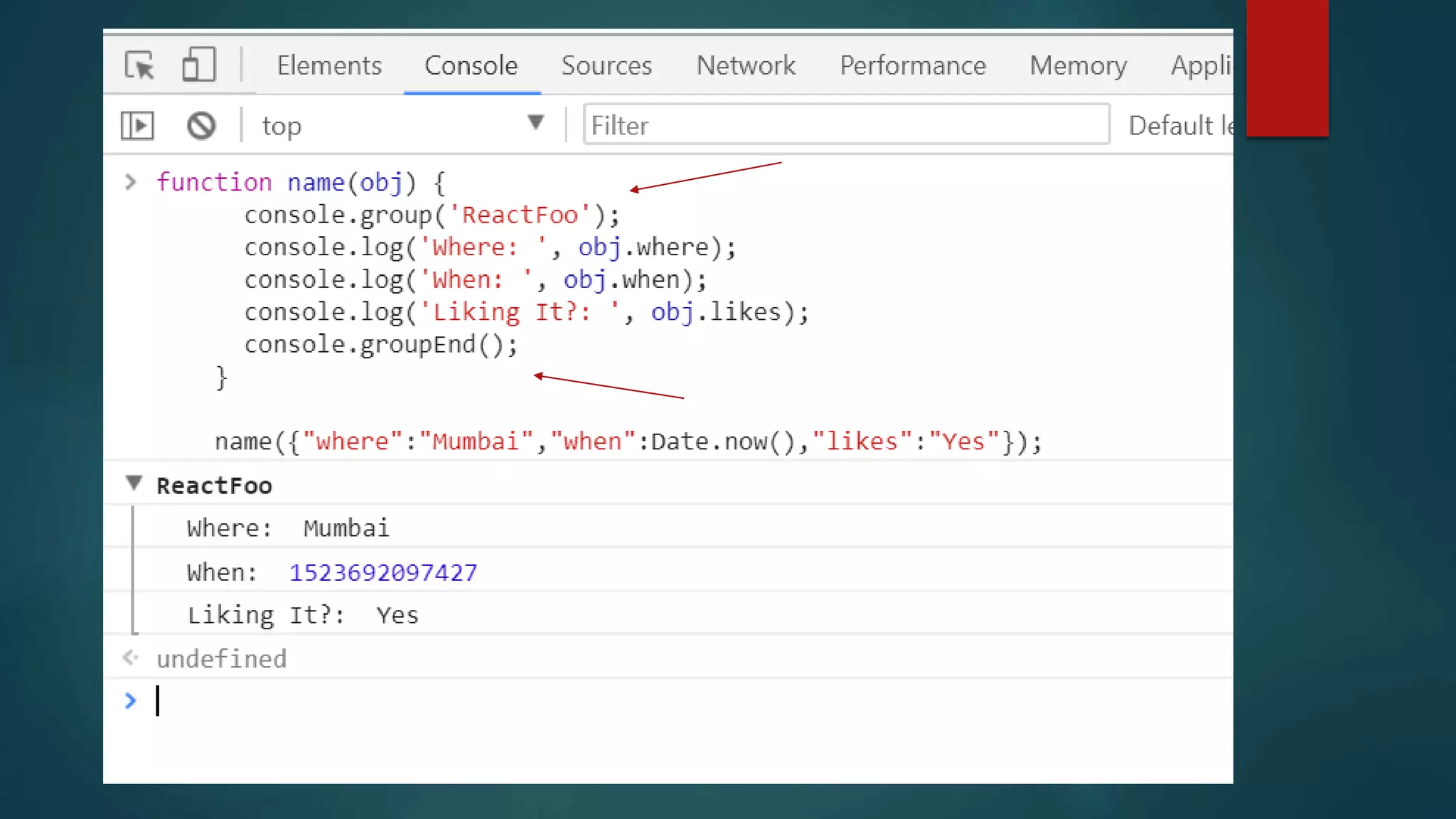
Task: Open the Default levels dropdown
Action: 1180,126
